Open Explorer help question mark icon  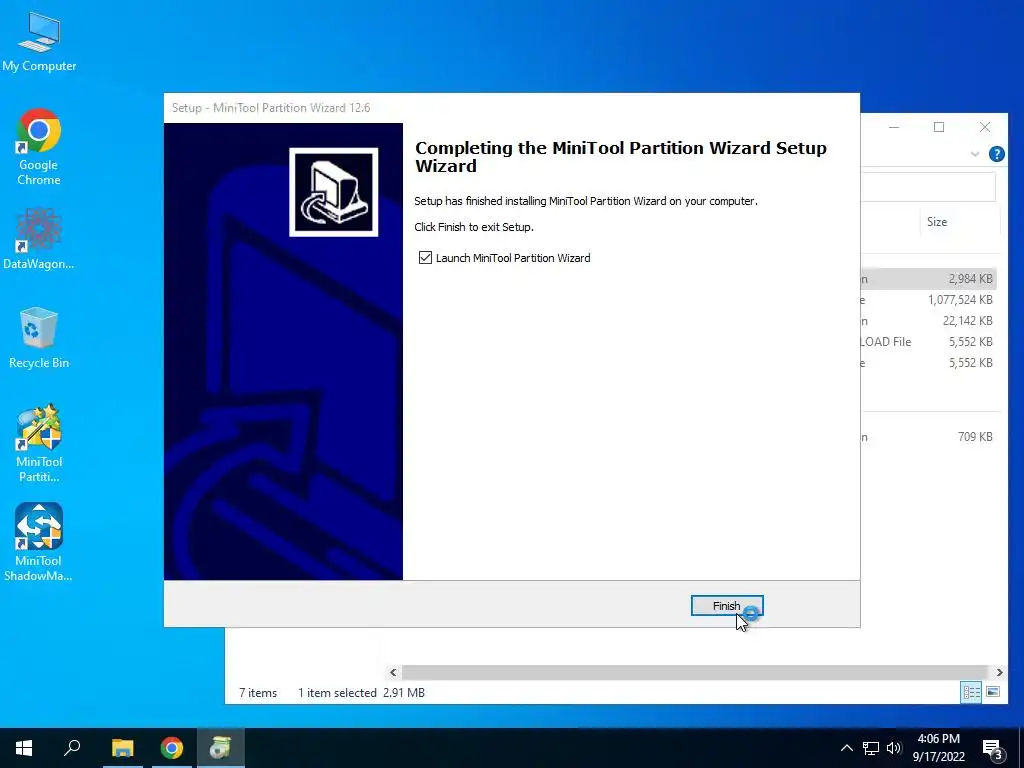pyautogui.click(x=997, y=154)
